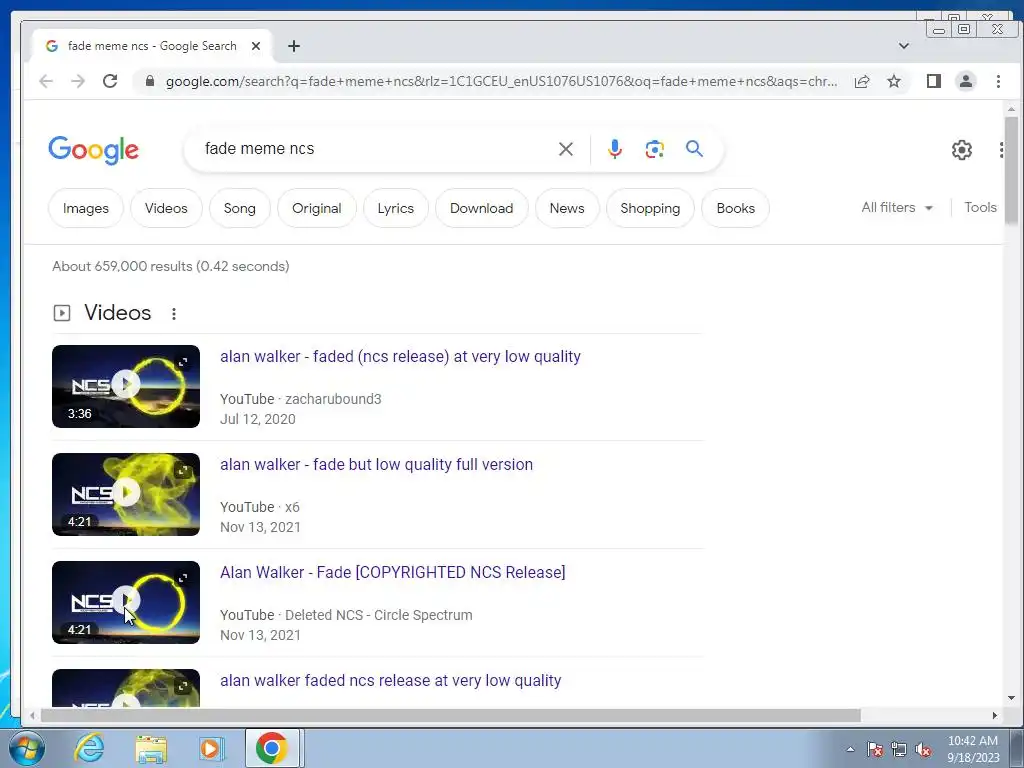The image size is (1024, 768).
Task: Click the address bar URL
Action: tap(501, 81)
